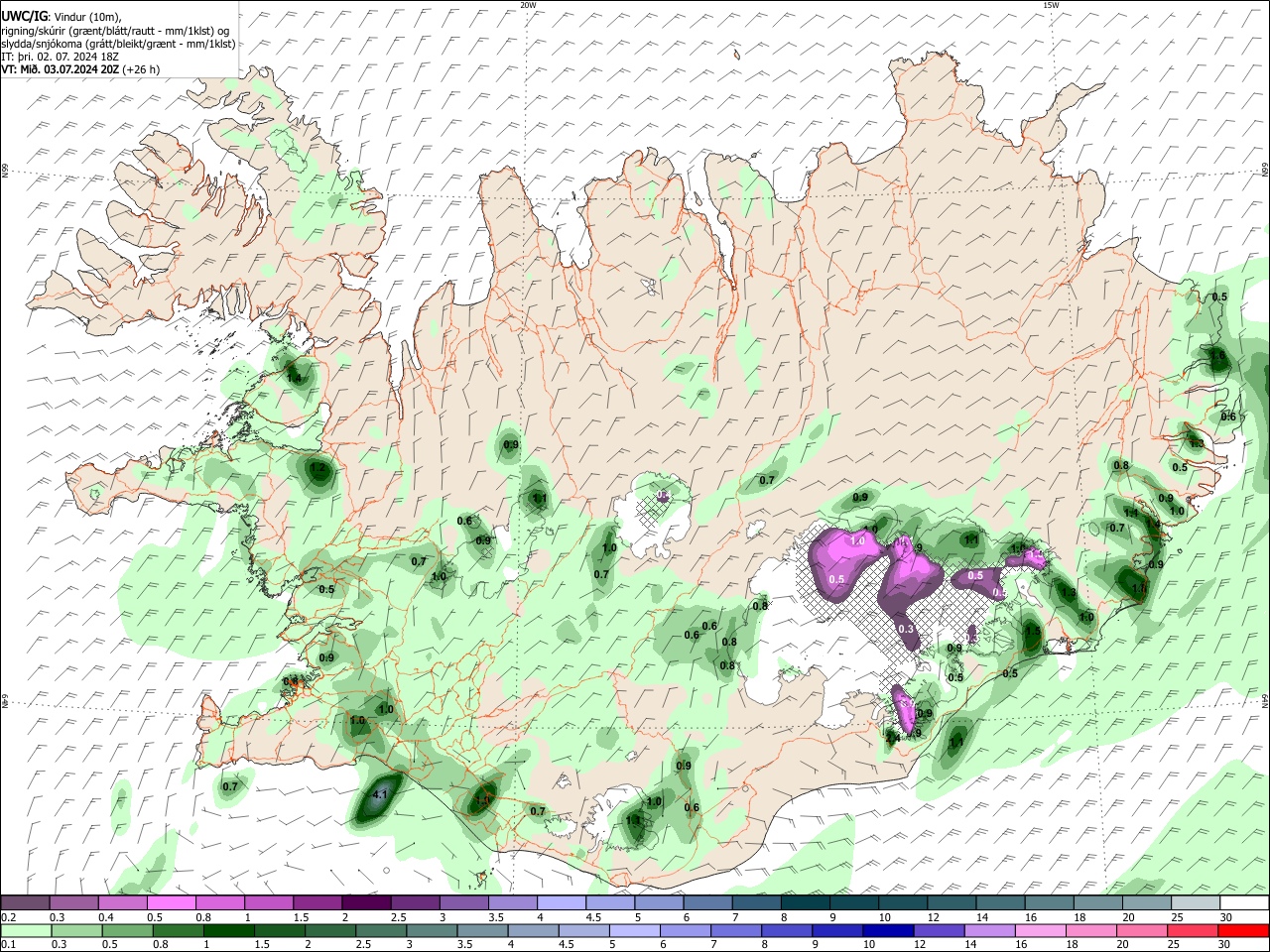Select the light pink 16 rain-scale swatch
1270x952 pixels.
tap(1042, 930)
